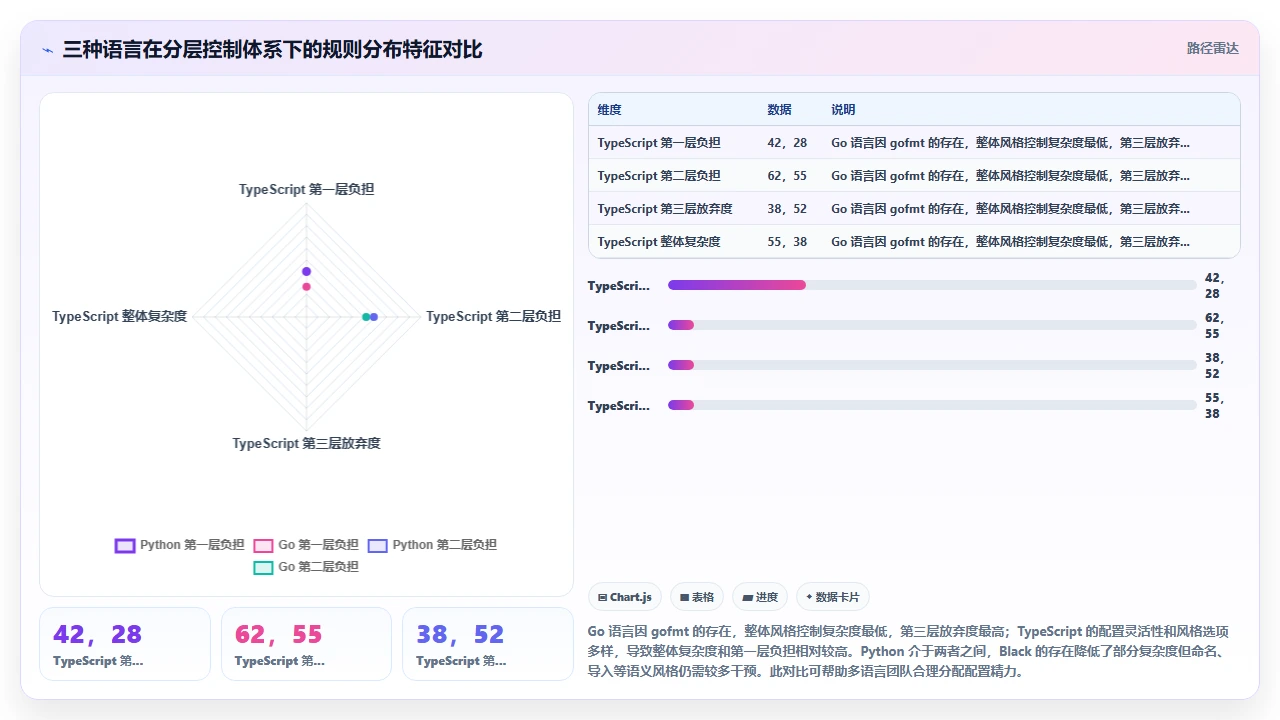Click the summary paragraph starting with Go 语言因 gofmt

coord(912,651)
